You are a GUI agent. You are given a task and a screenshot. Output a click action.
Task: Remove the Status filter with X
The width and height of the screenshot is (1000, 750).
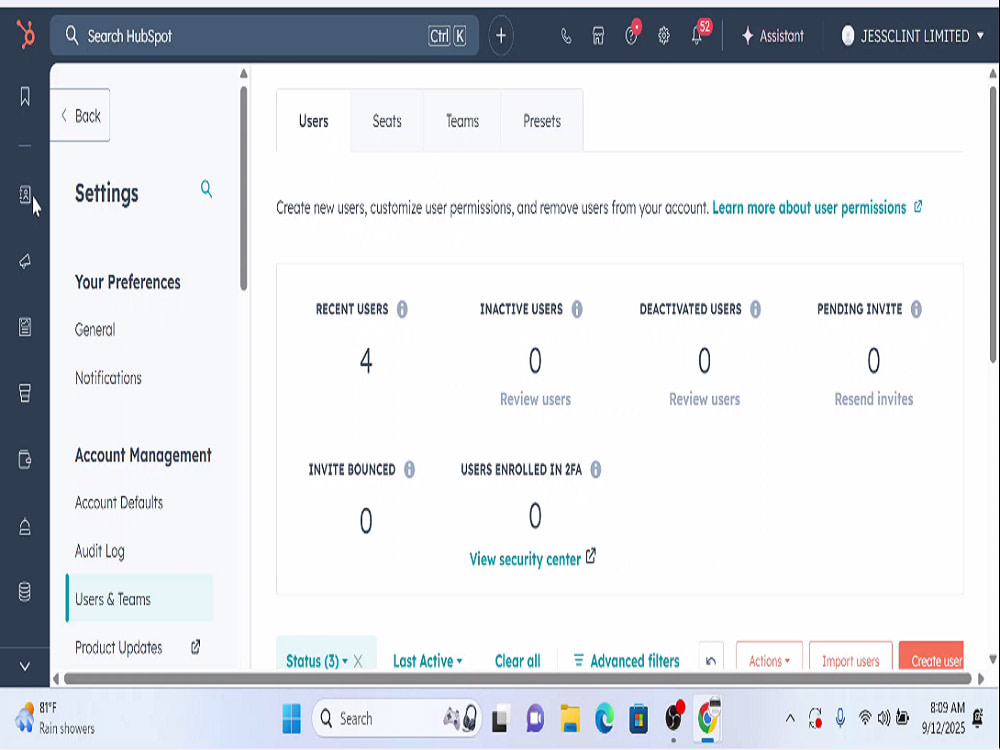358,661
